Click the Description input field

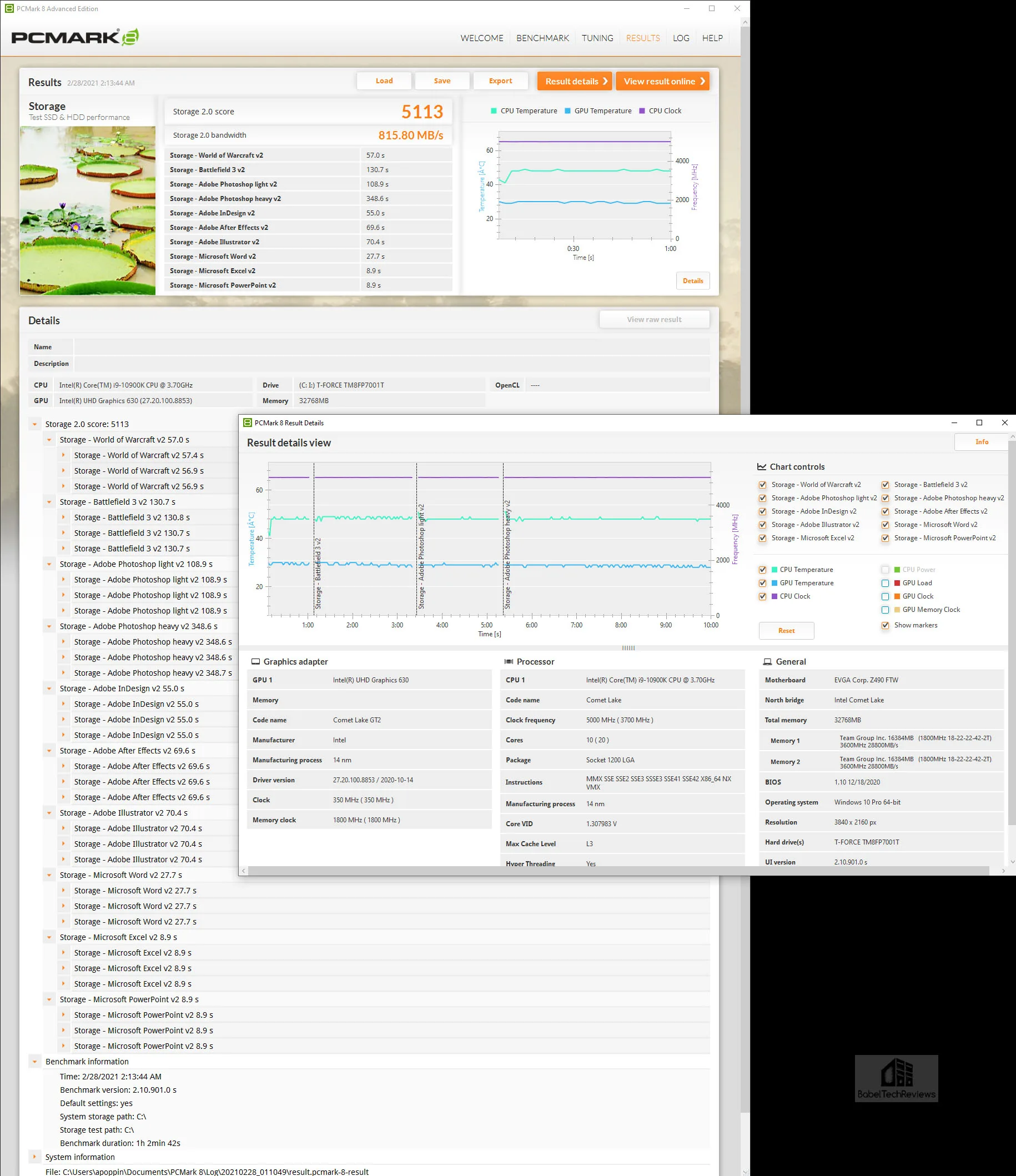click(391, 364)
